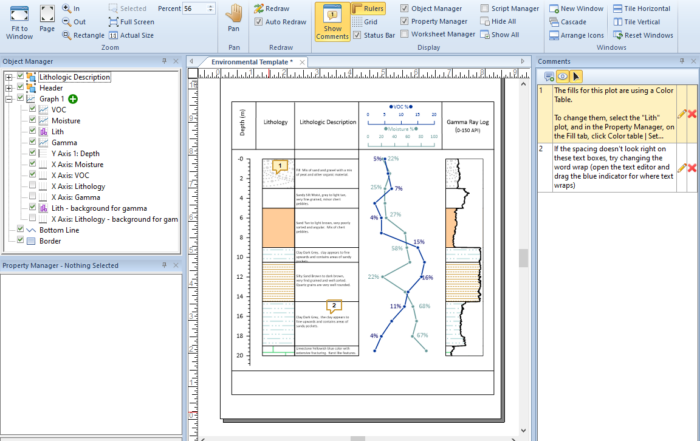
Task: Uncheck the Auto Redraw checkbox
Action: [x=258, y=21]
